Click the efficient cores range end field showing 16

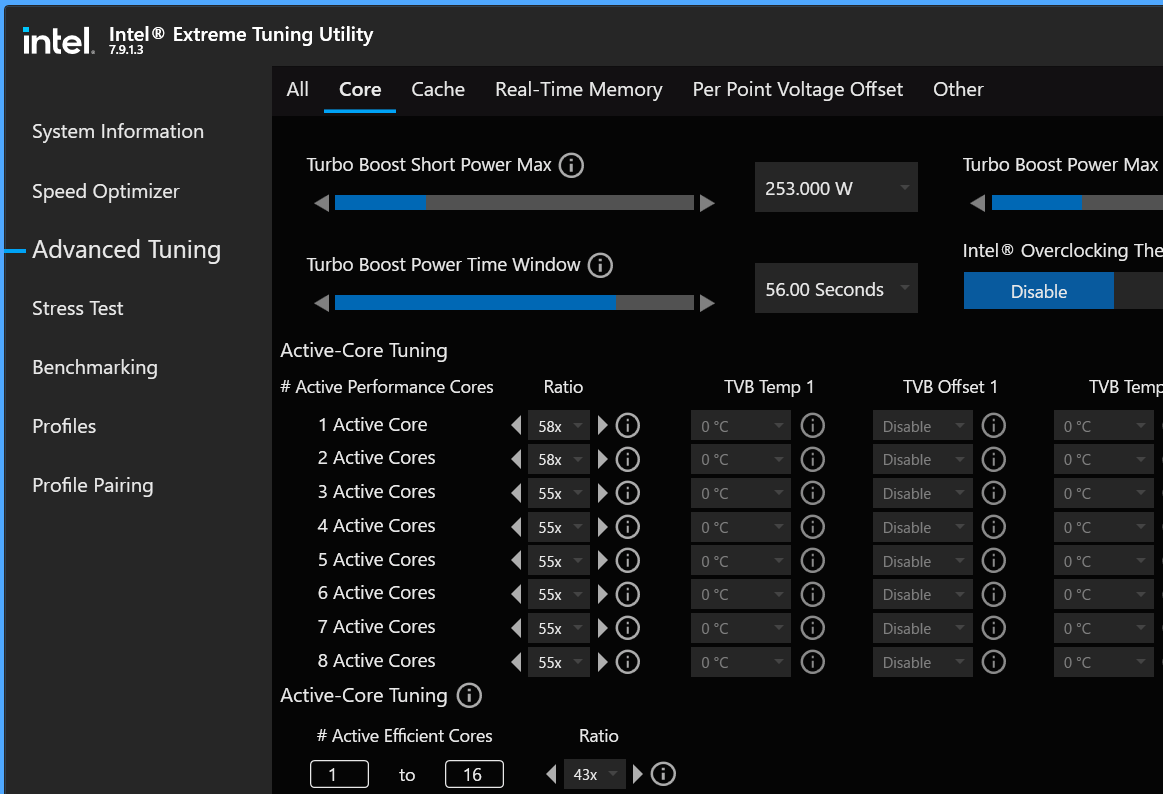point(474,774)
